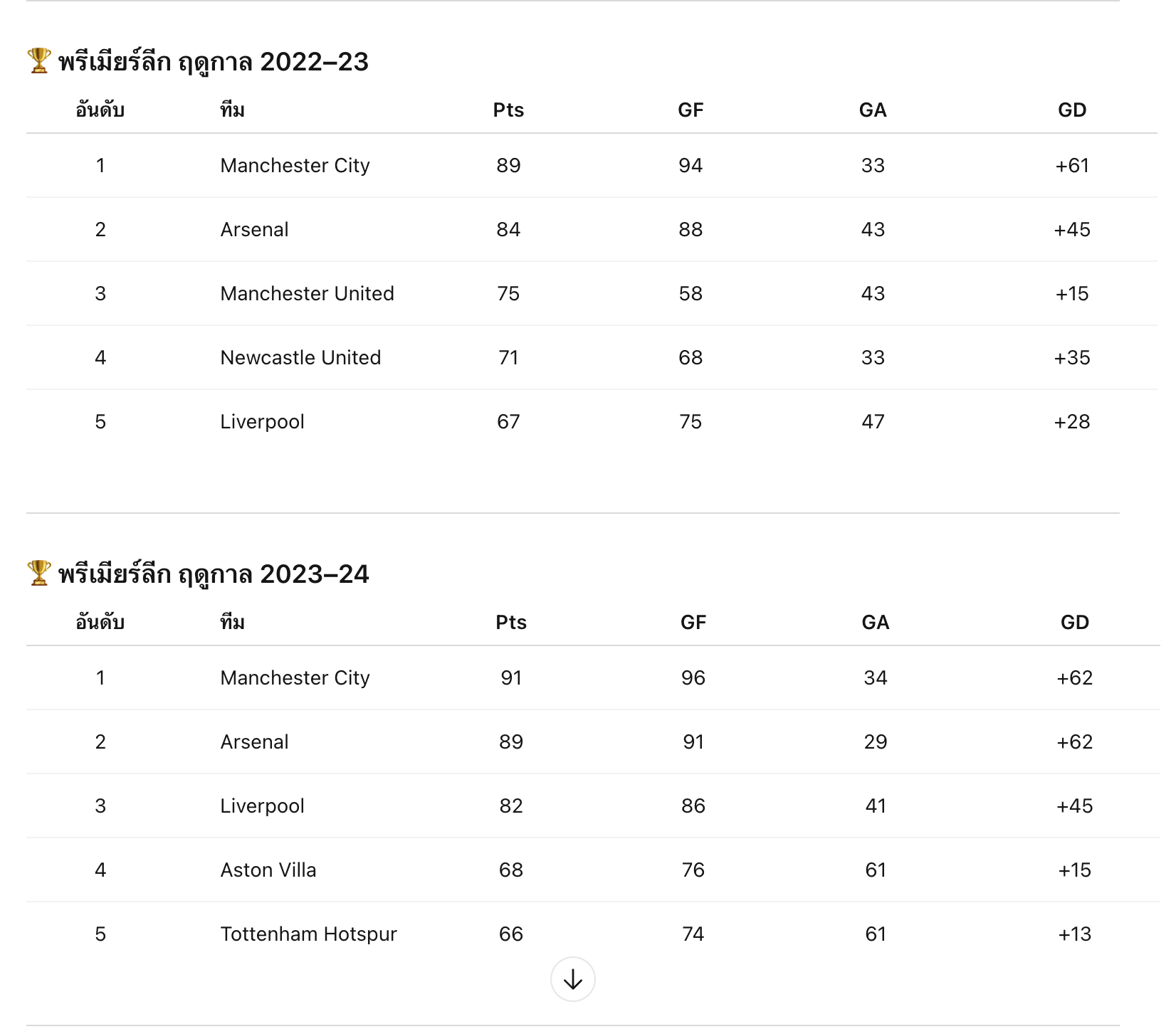
Task: Click the trophy icon beside the 2023–24 heading
Action: click(39, 574)
